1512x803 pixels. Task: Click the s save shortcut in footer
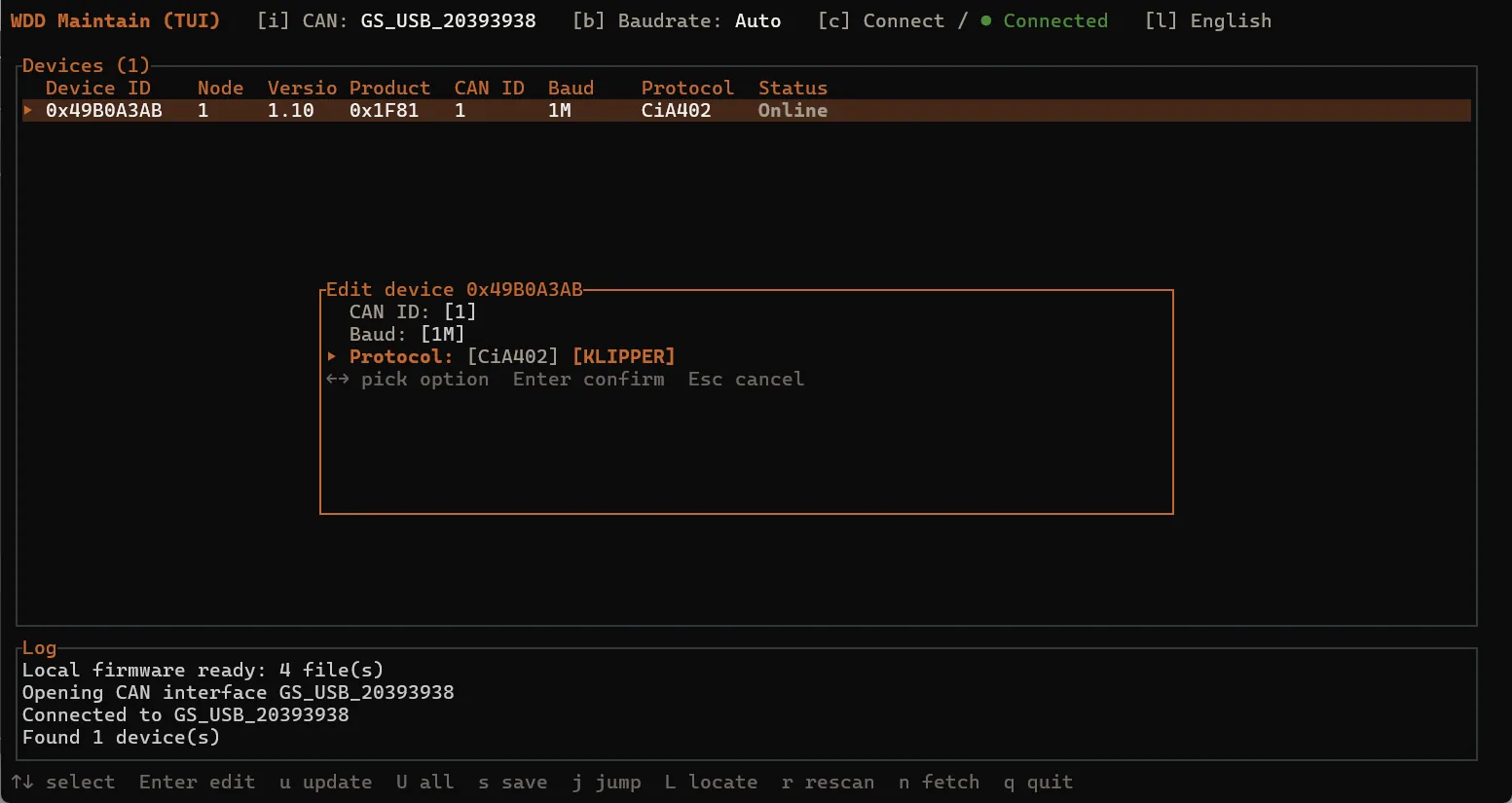[513, 782]
